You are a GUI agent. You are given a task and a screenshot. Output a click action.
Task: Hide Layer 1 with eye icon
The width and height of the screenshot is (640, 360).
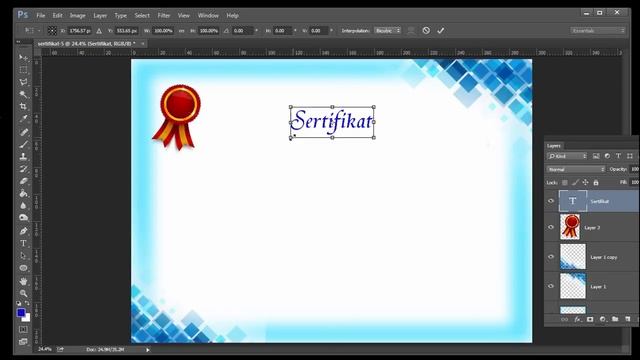[551, 286]
